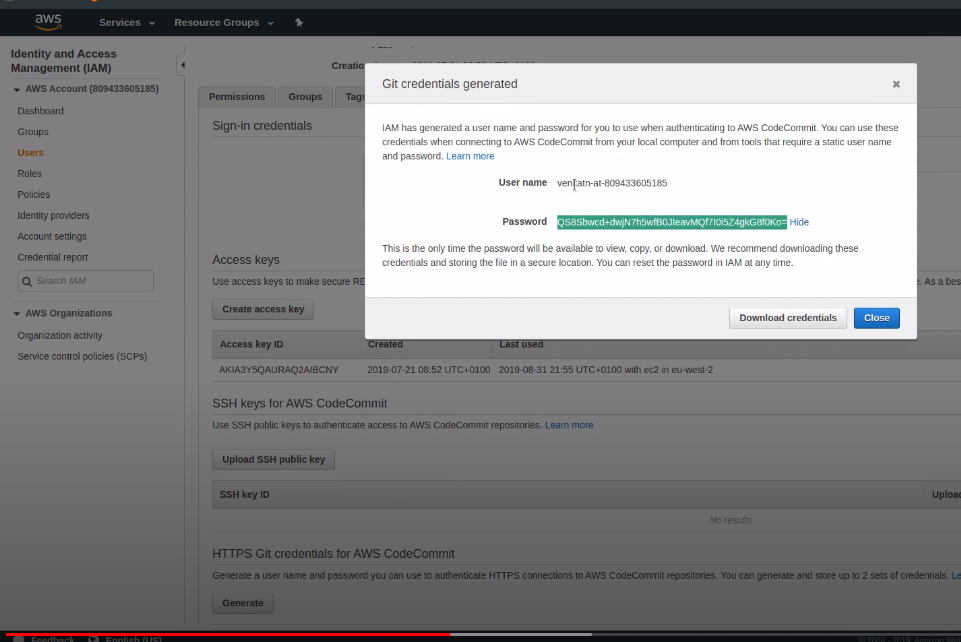
Task: Select Users in IAM sidebar
Action: (31, 153)
